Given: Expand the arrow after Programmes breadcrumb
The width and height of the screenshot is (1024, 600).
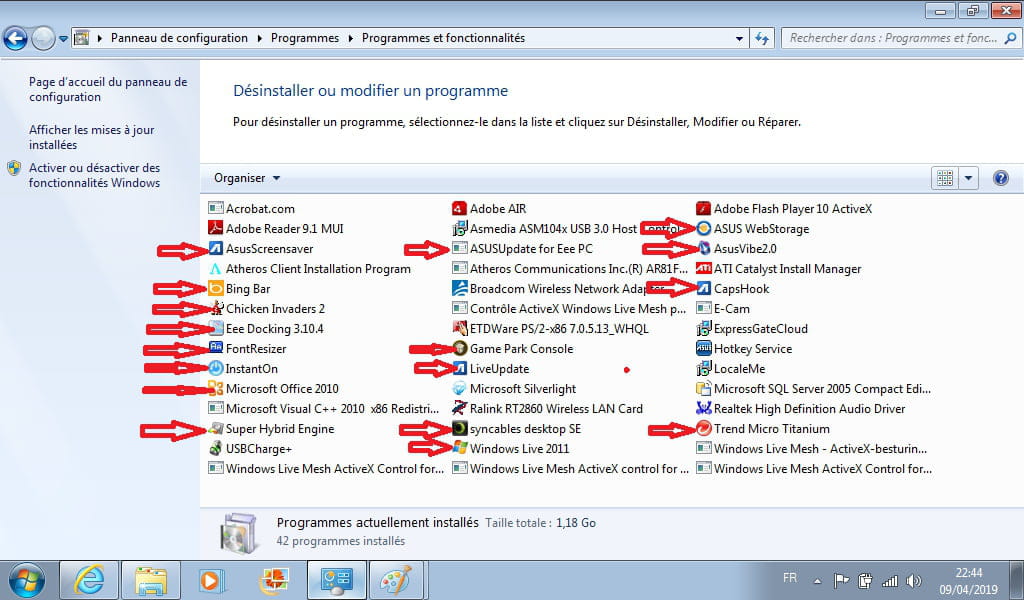Looking at the screenshot, I should [350, 39].
